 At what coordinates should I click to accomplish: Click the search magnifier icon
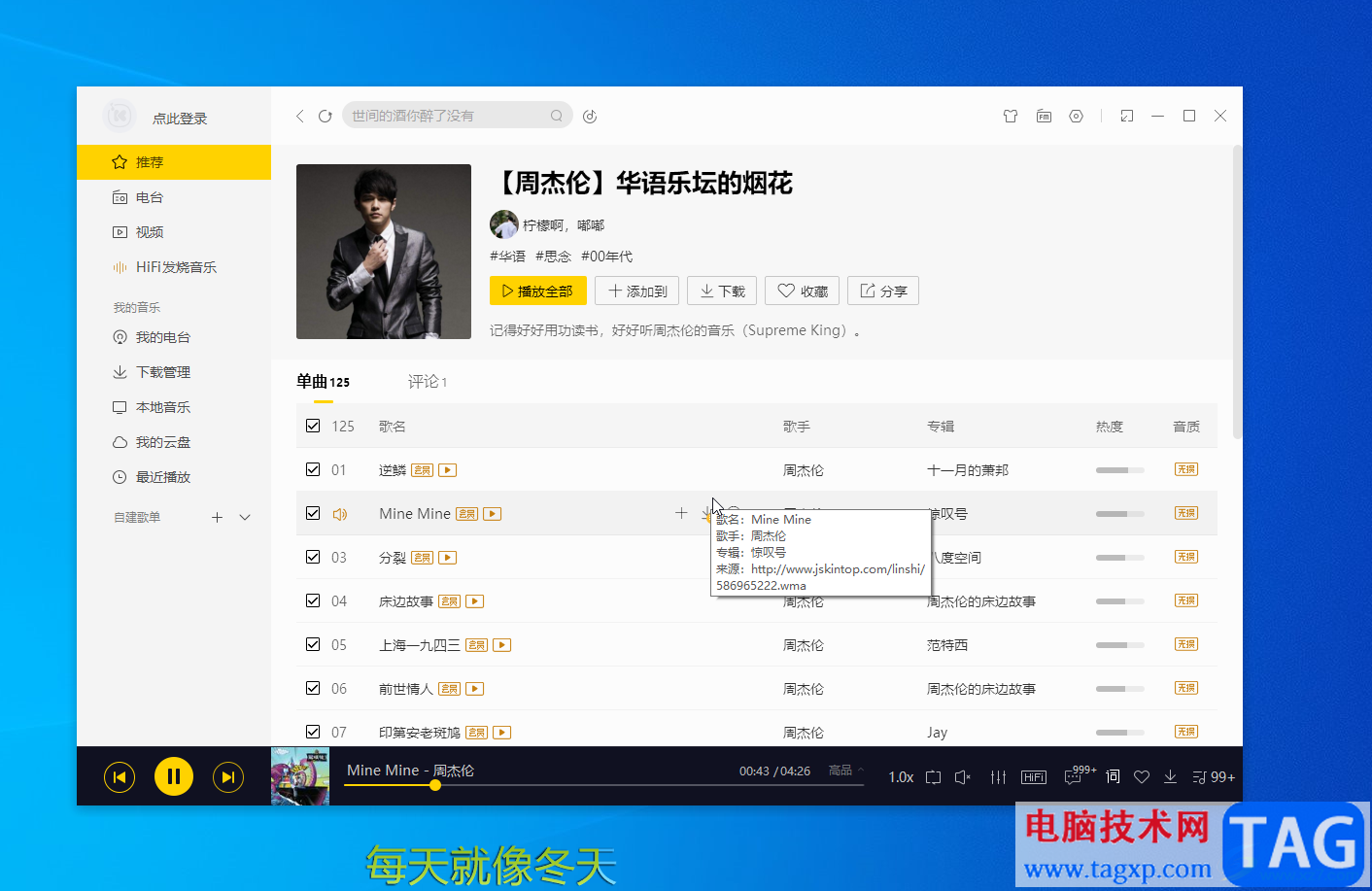(557, 116)
